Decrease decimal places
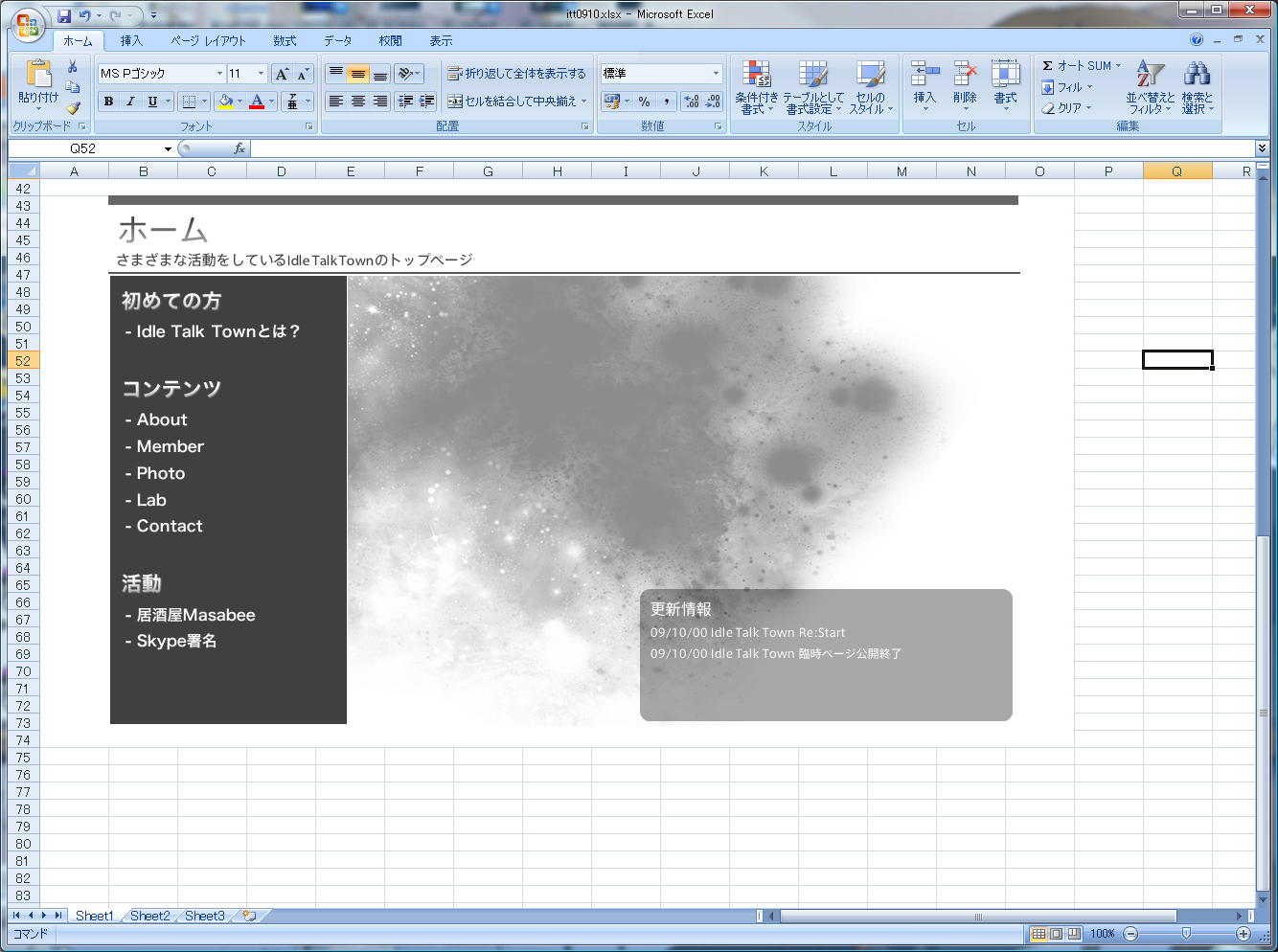Image resolution: width=1278 pixels, height=952 pixels. pyautogui.click(x=714, y=102)
